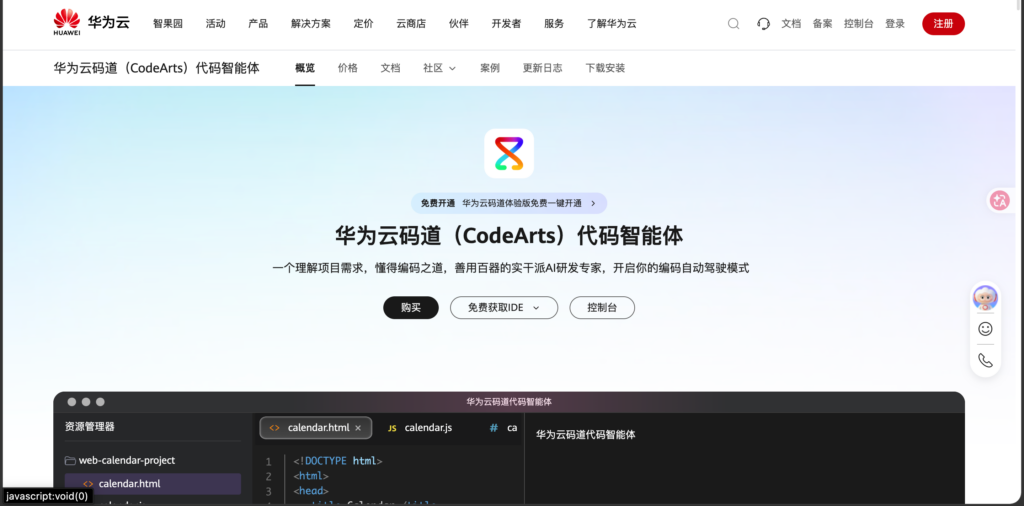1024x506 pixels.
Task: Switch to the calendar.html editor tab
Action: click(316, 428)
